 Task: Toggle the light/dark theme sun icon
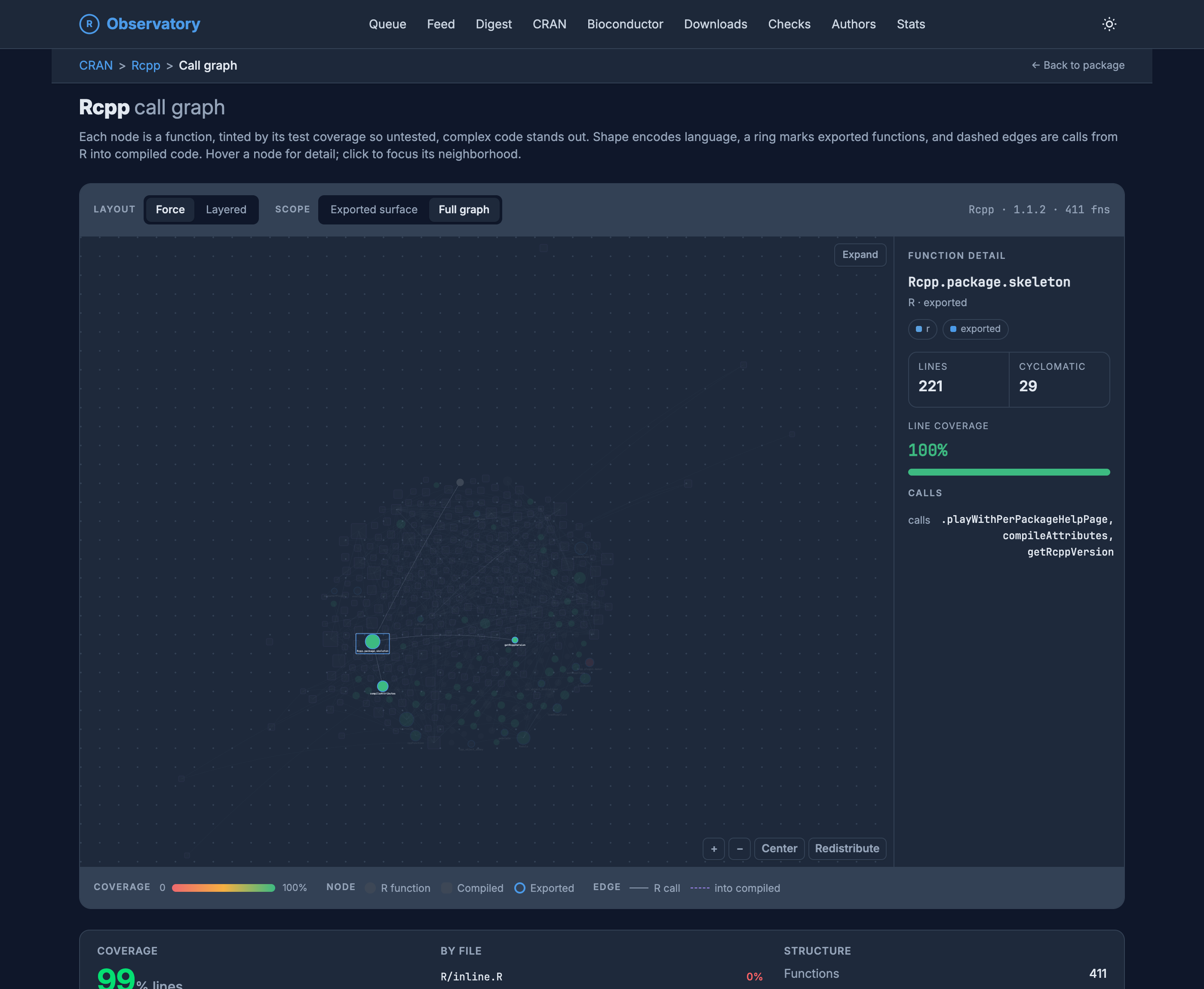pos(1109,24)
